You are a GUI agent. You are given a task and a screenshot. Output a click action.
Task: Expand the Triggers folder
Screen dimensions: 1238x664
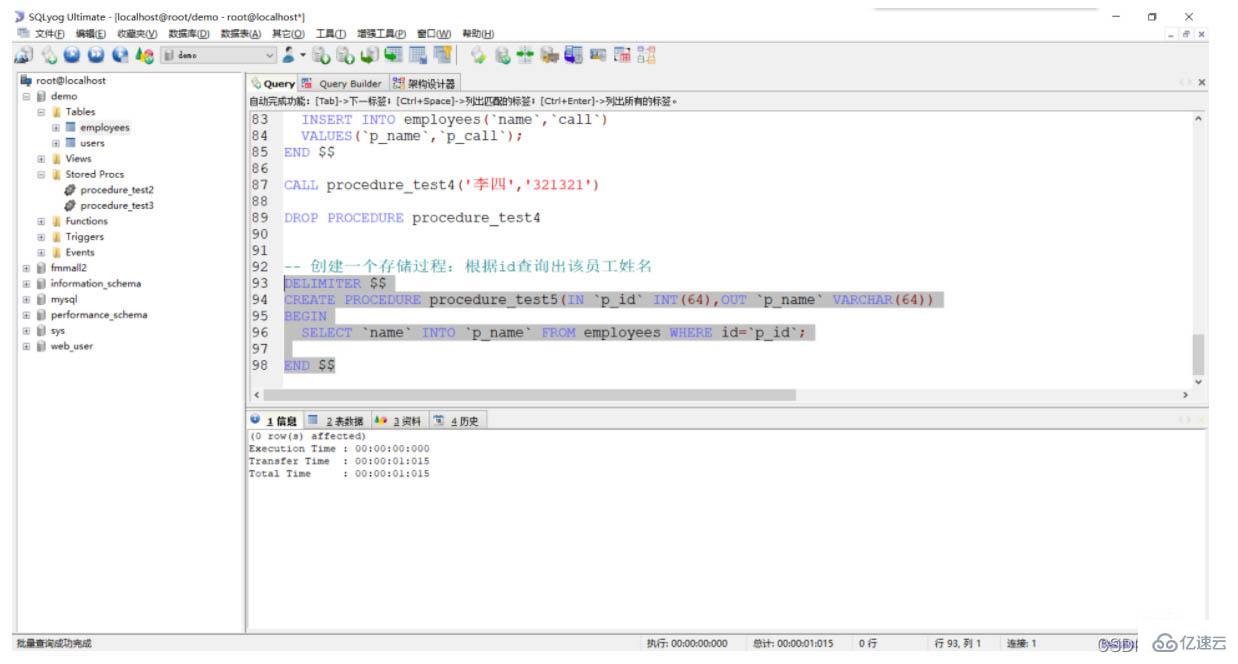click(x=41, y=237)
